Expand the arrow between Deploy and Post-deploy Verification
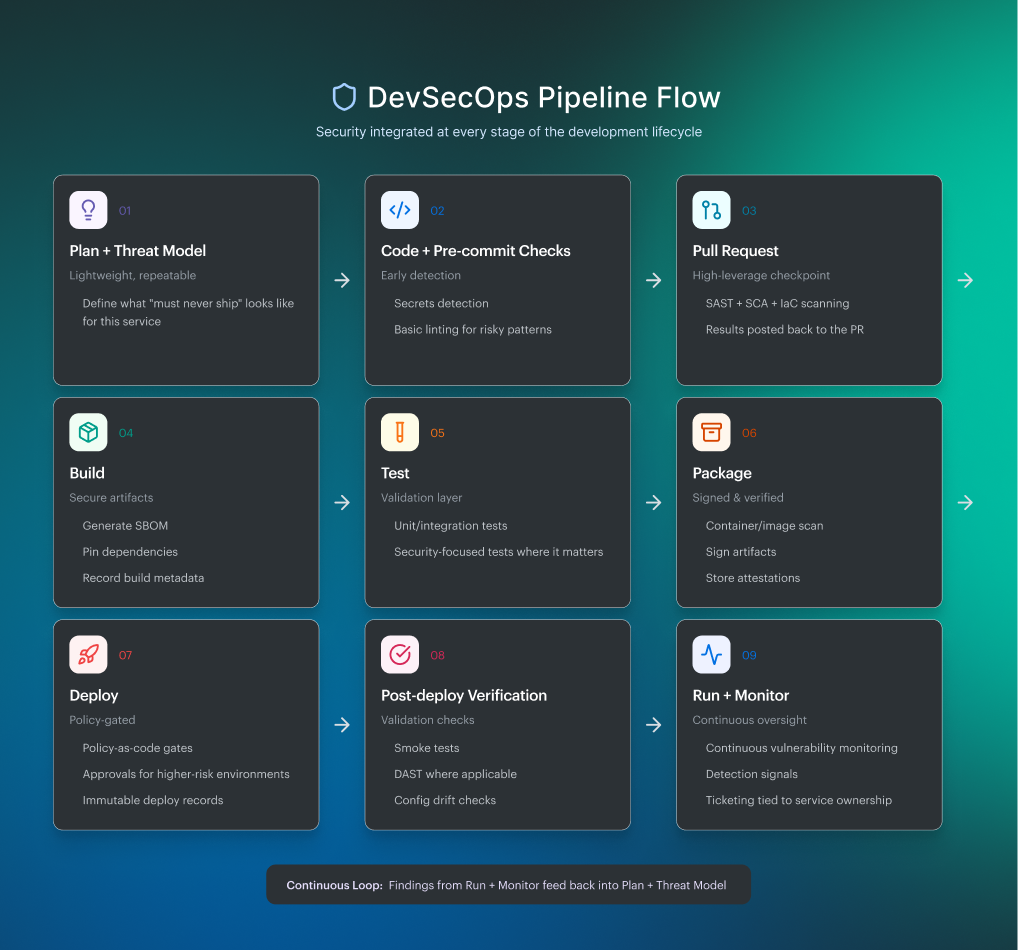The width and height of the screenshot is (1018, 950). 343,724
